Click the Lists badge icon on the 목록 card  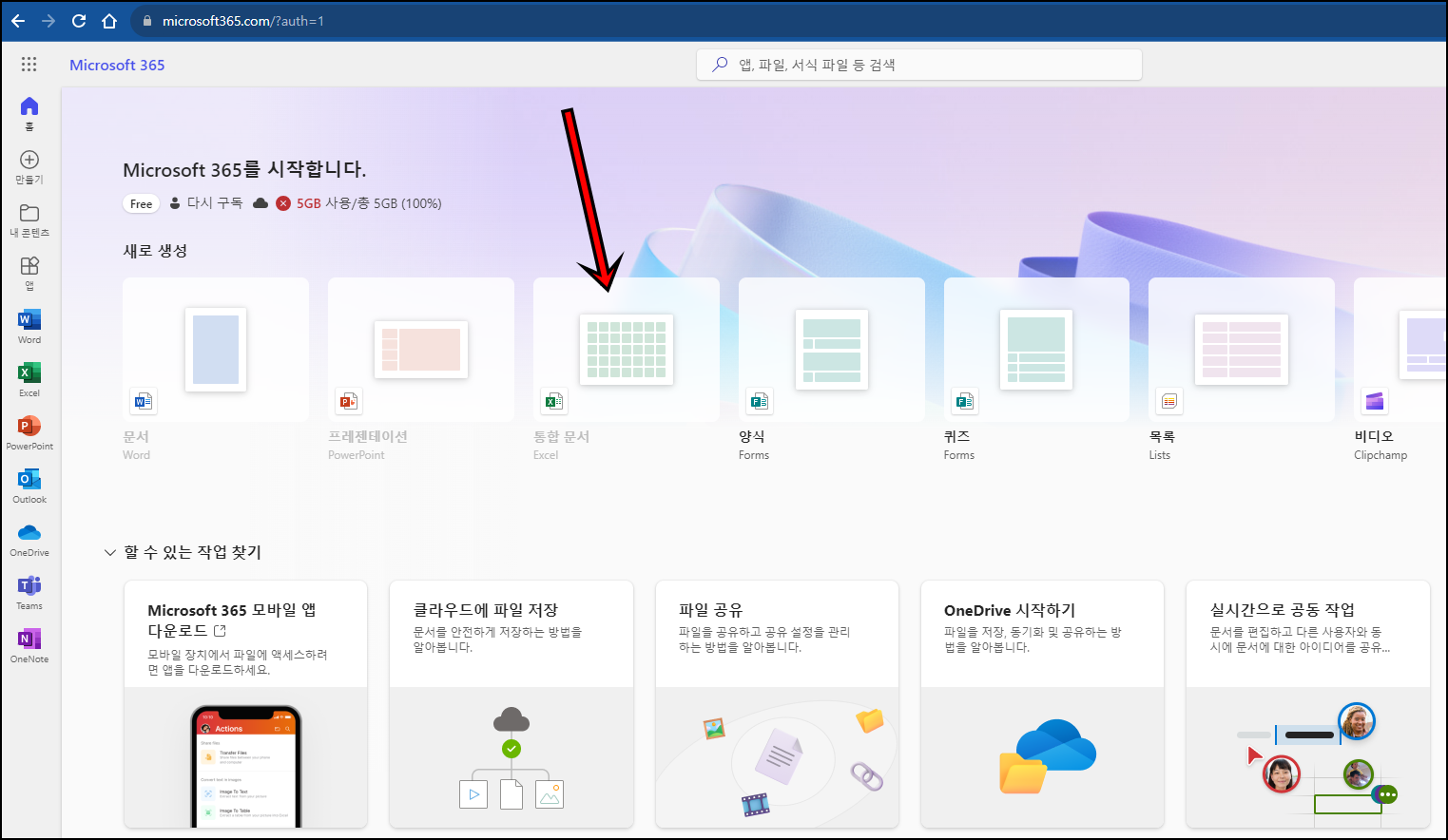point(1169,401)
